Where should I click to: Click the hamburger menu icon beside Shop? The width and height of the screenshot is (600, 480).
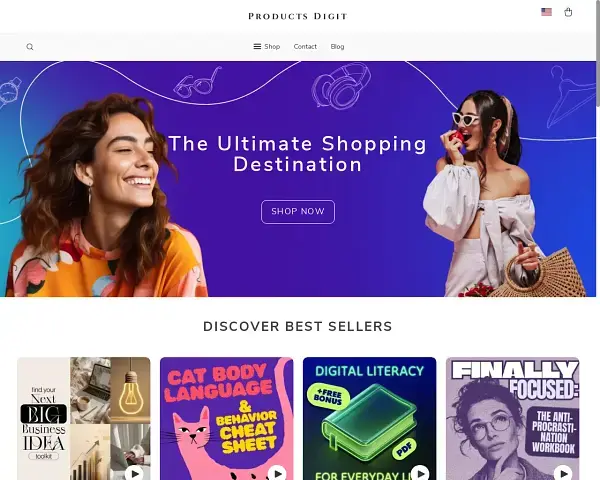click(x=257, y=46)
